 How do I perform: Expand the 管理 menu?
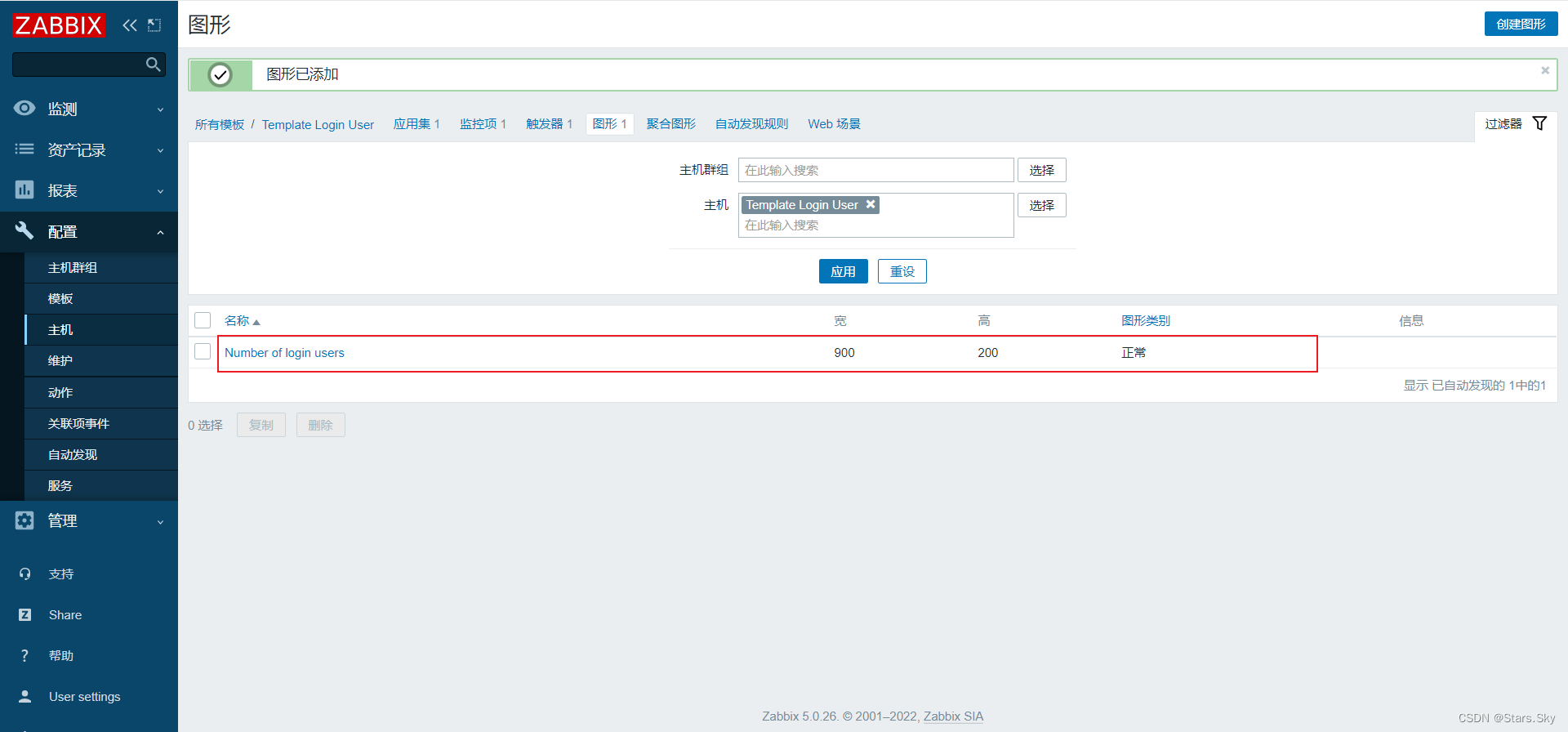[x=160, y=521]
